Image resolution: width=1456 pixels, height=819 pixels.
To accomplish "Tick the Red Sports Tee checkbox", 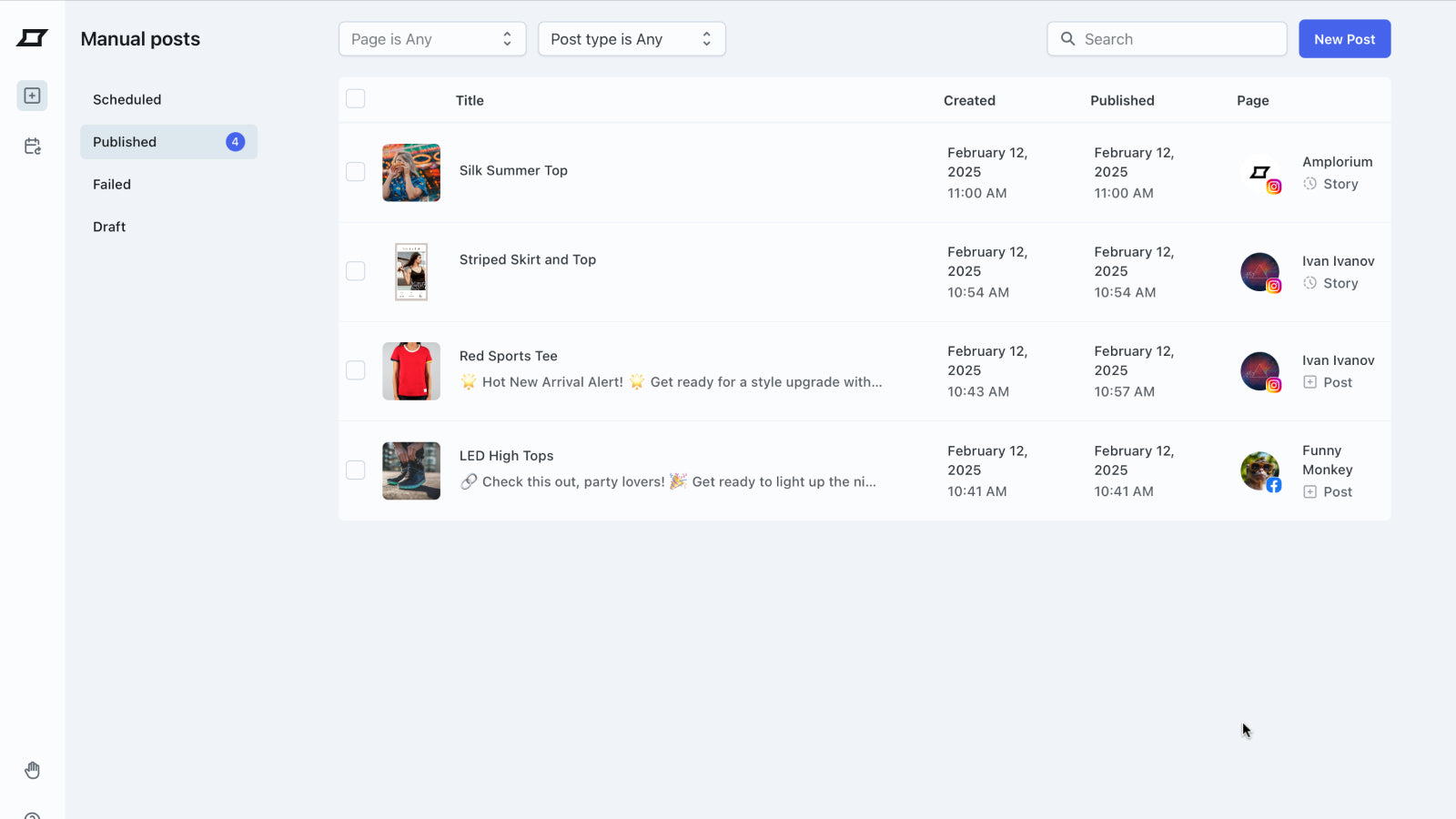I will (x=356, y=370).
